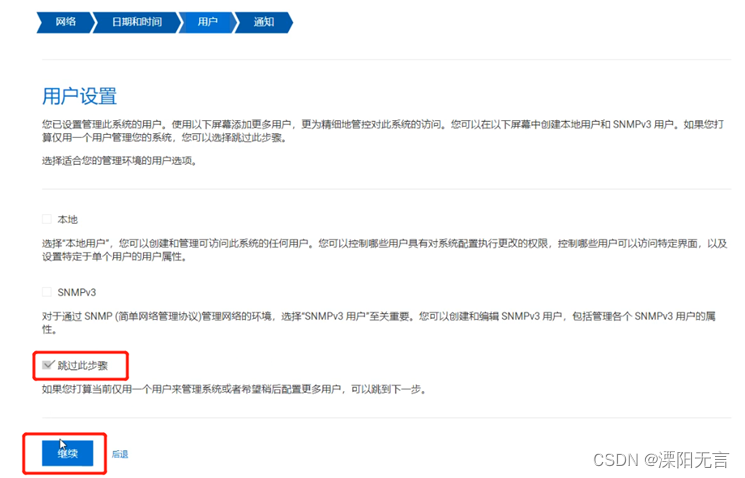The image size is (745, 478).
Task: Click the 本地 option label
Action: click(67, 220)
